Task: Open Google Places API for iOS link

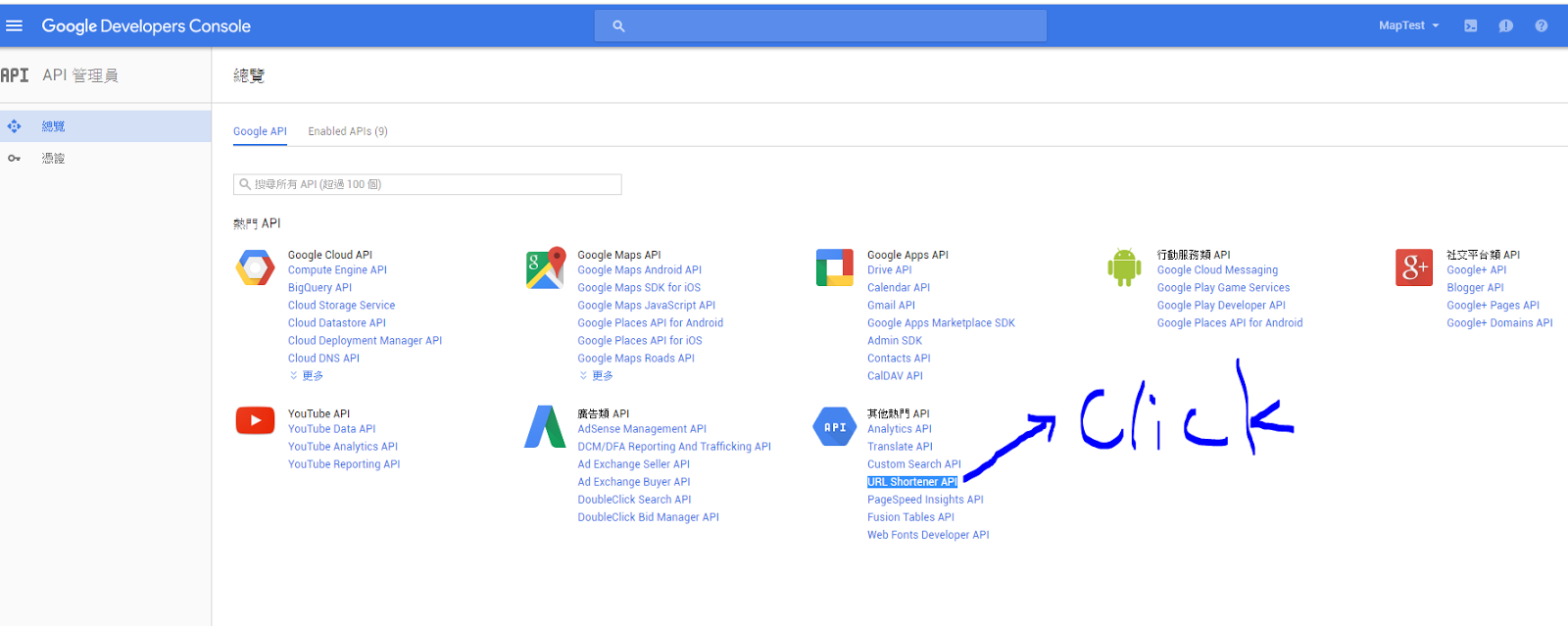Action: (x=640, y=341)
